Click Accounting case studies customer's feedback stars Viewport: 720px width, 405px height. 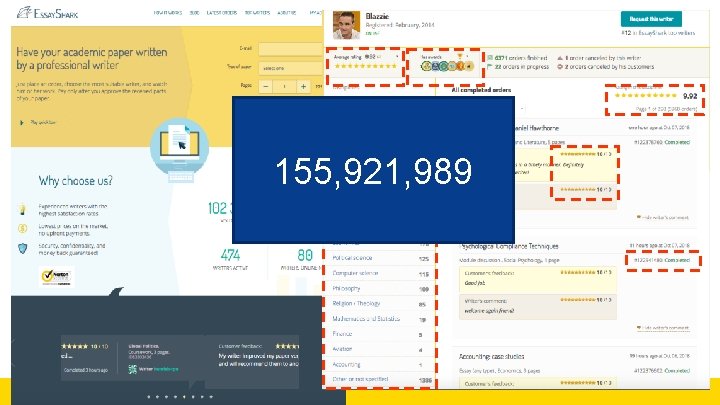click(578, 382)
